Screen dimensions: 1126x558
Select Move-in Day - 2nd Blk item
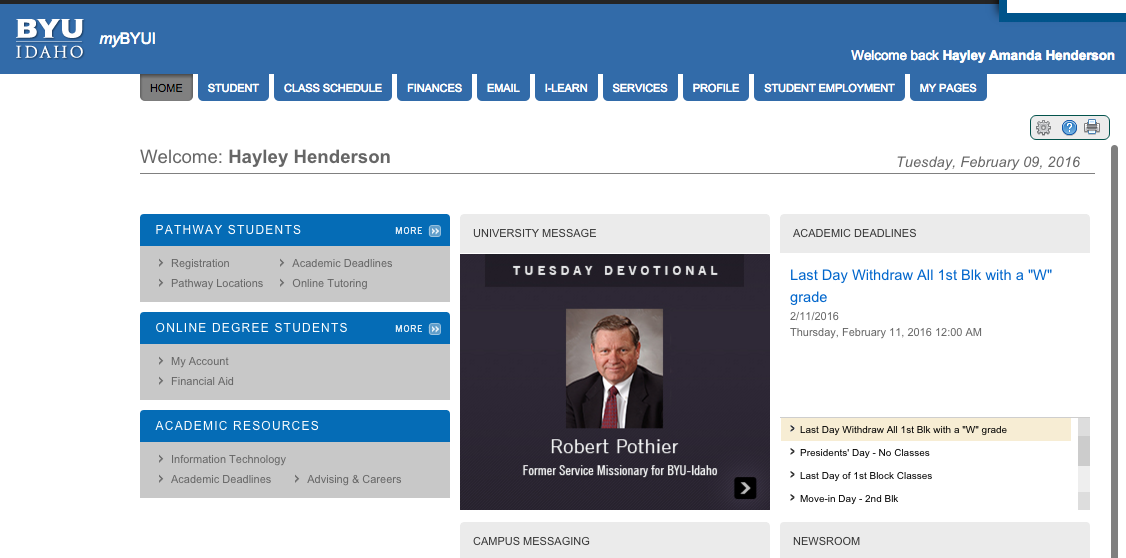849,499
